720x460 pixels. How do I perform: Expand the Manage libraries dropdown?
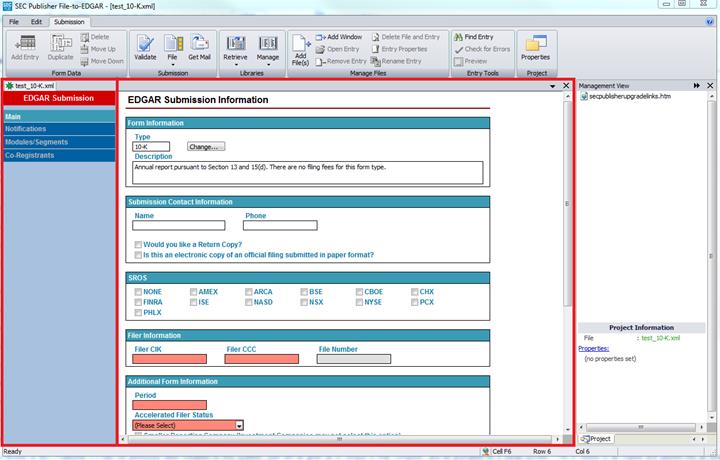tap(268, 65)
